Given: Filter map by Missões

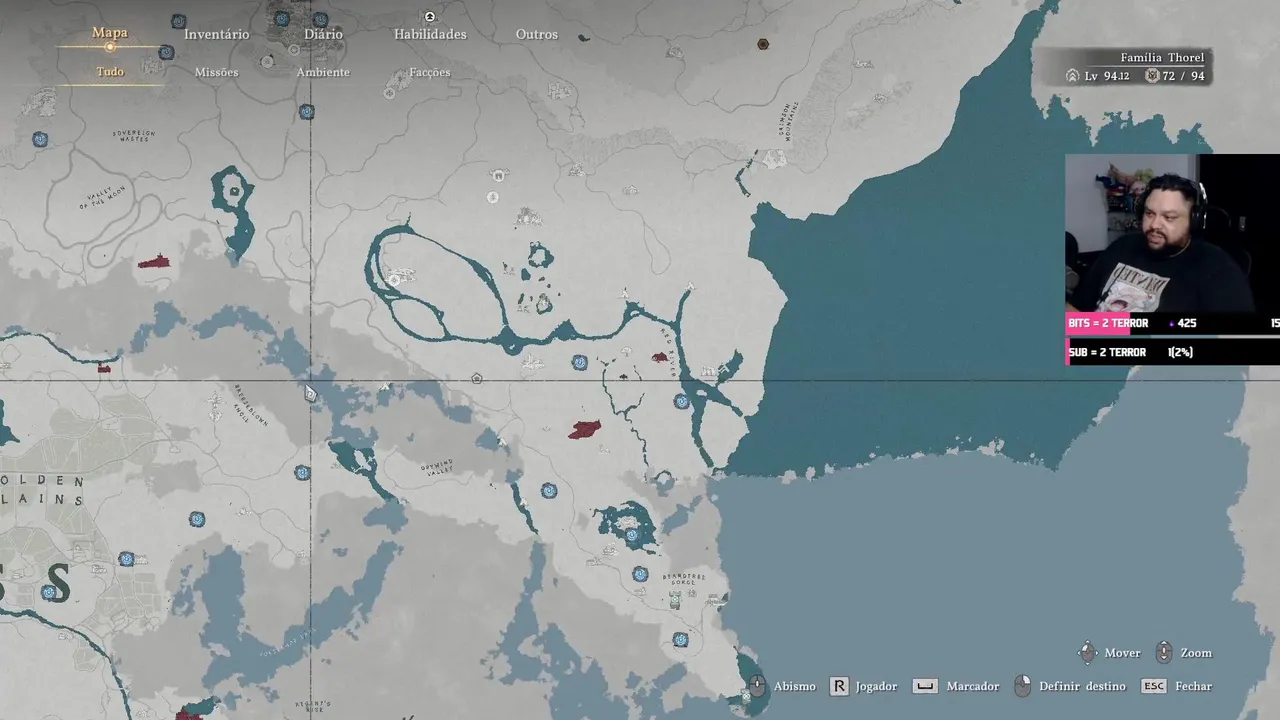Looking at the screenshot, I should tap(216, 72).
